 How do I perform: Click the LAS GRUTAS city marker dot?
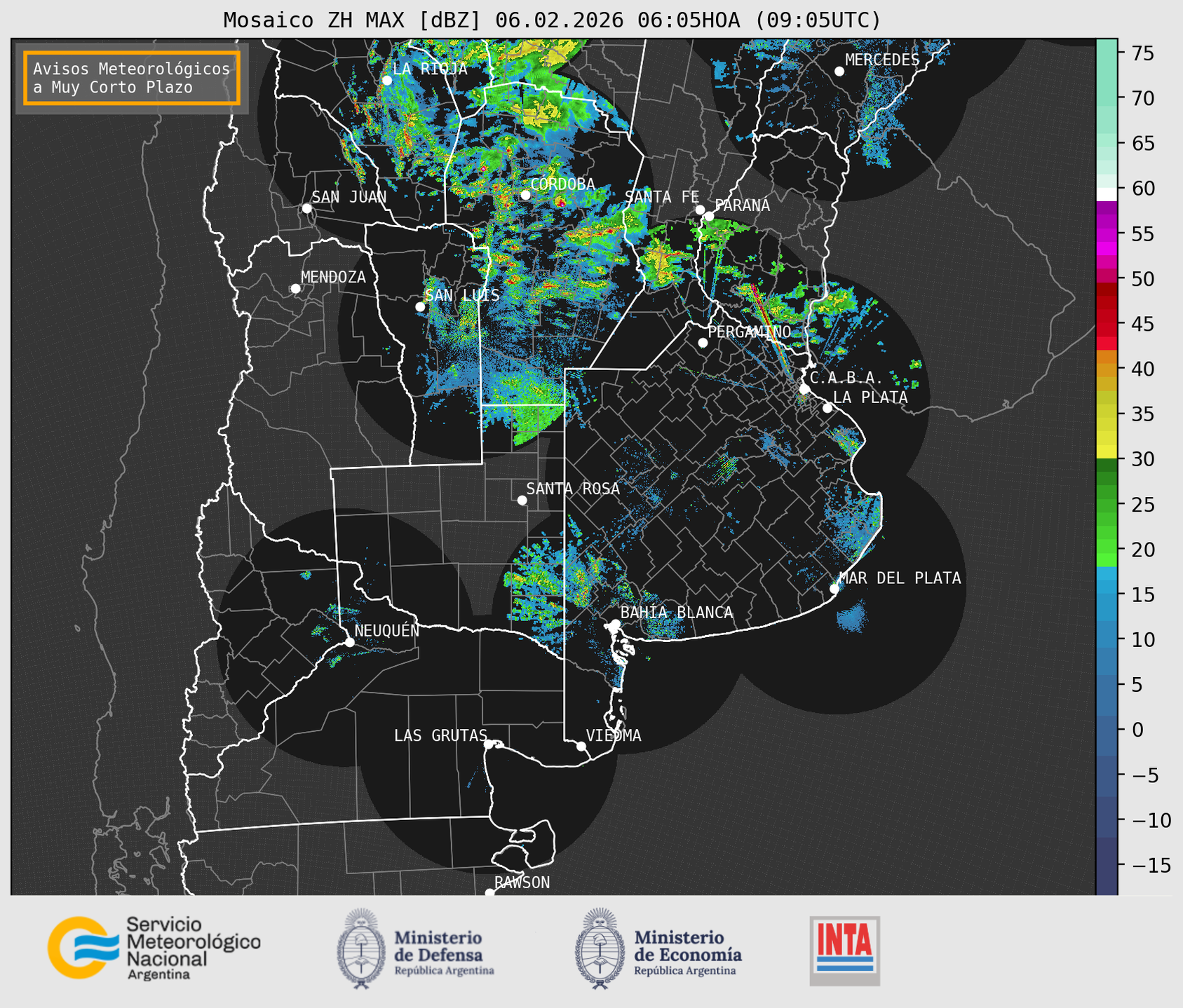click(488, 744)
